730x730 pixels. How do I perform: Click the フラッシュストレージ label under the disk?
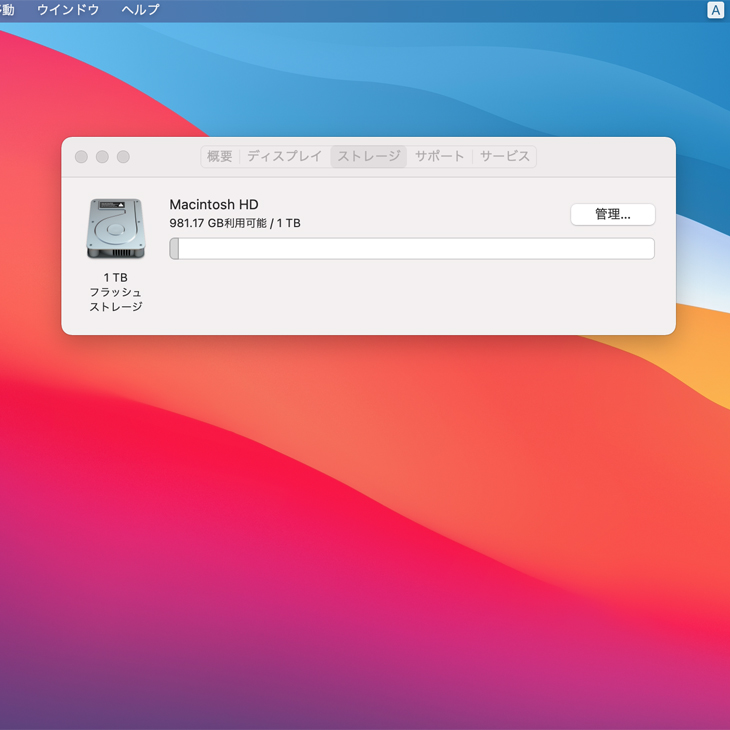(x=115, y=299)
